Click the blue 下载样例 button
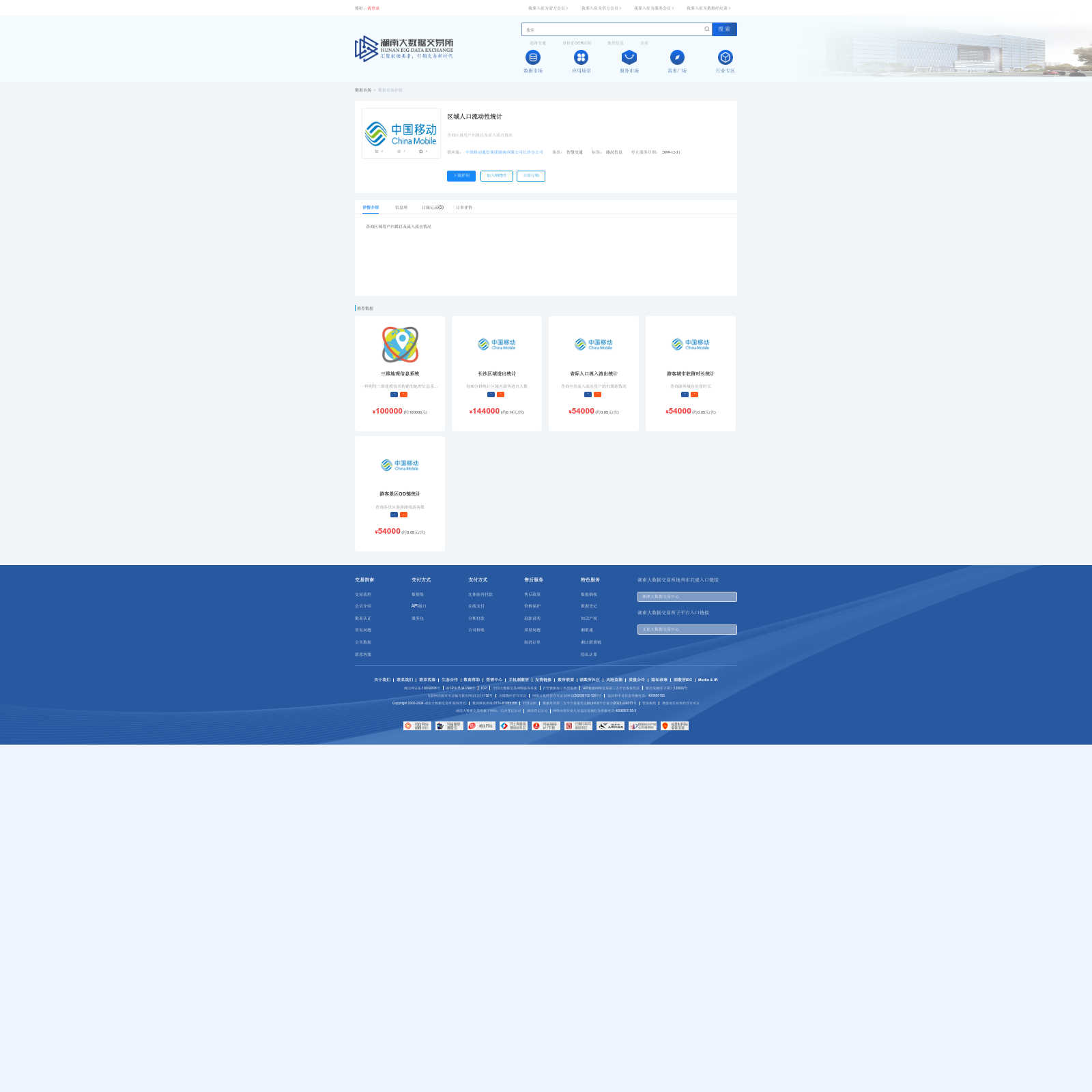 461,176
